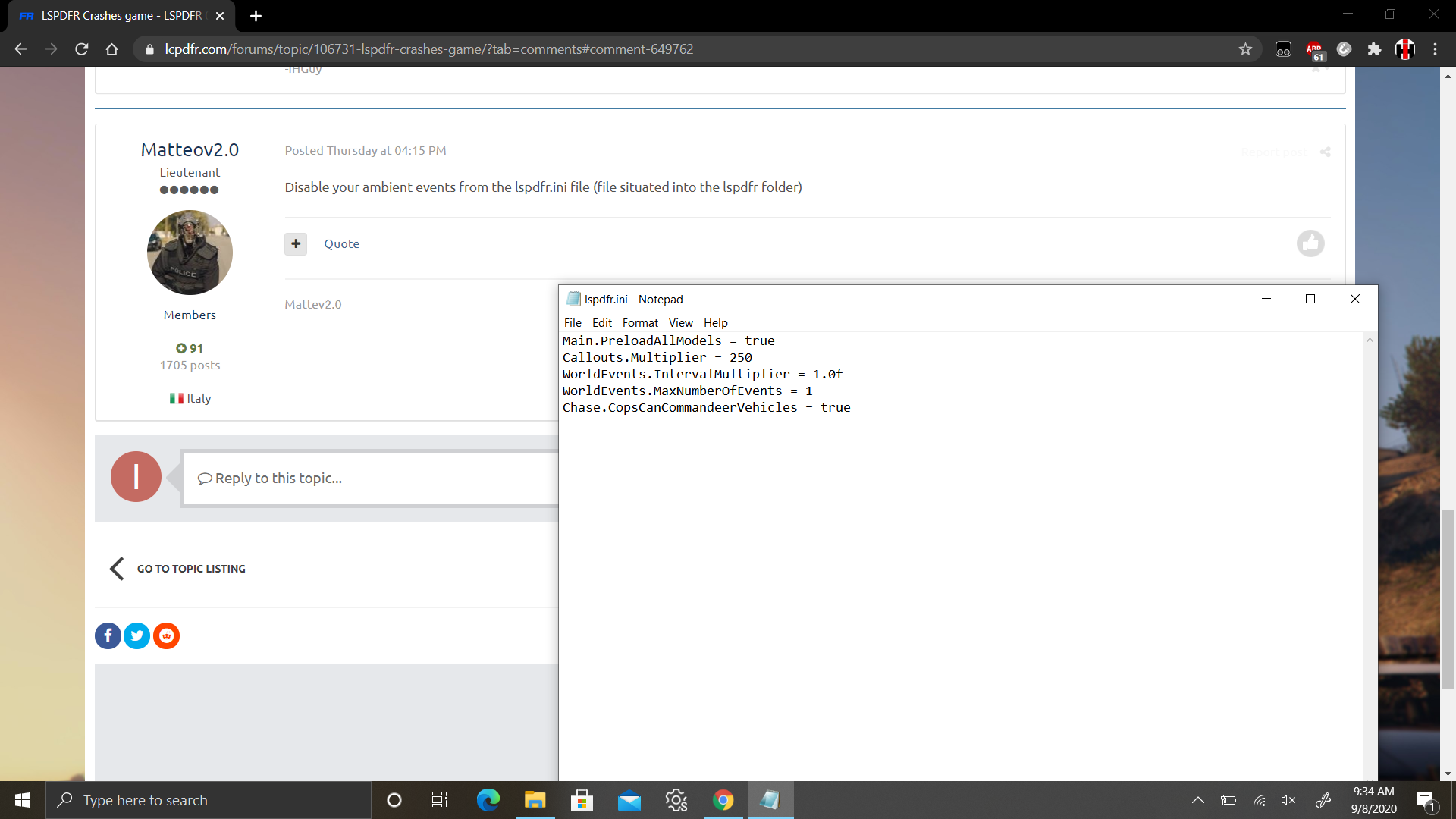Share topic on Twitter icon
Viewport: 1456px width, 819px height.
tap(137, 635)
